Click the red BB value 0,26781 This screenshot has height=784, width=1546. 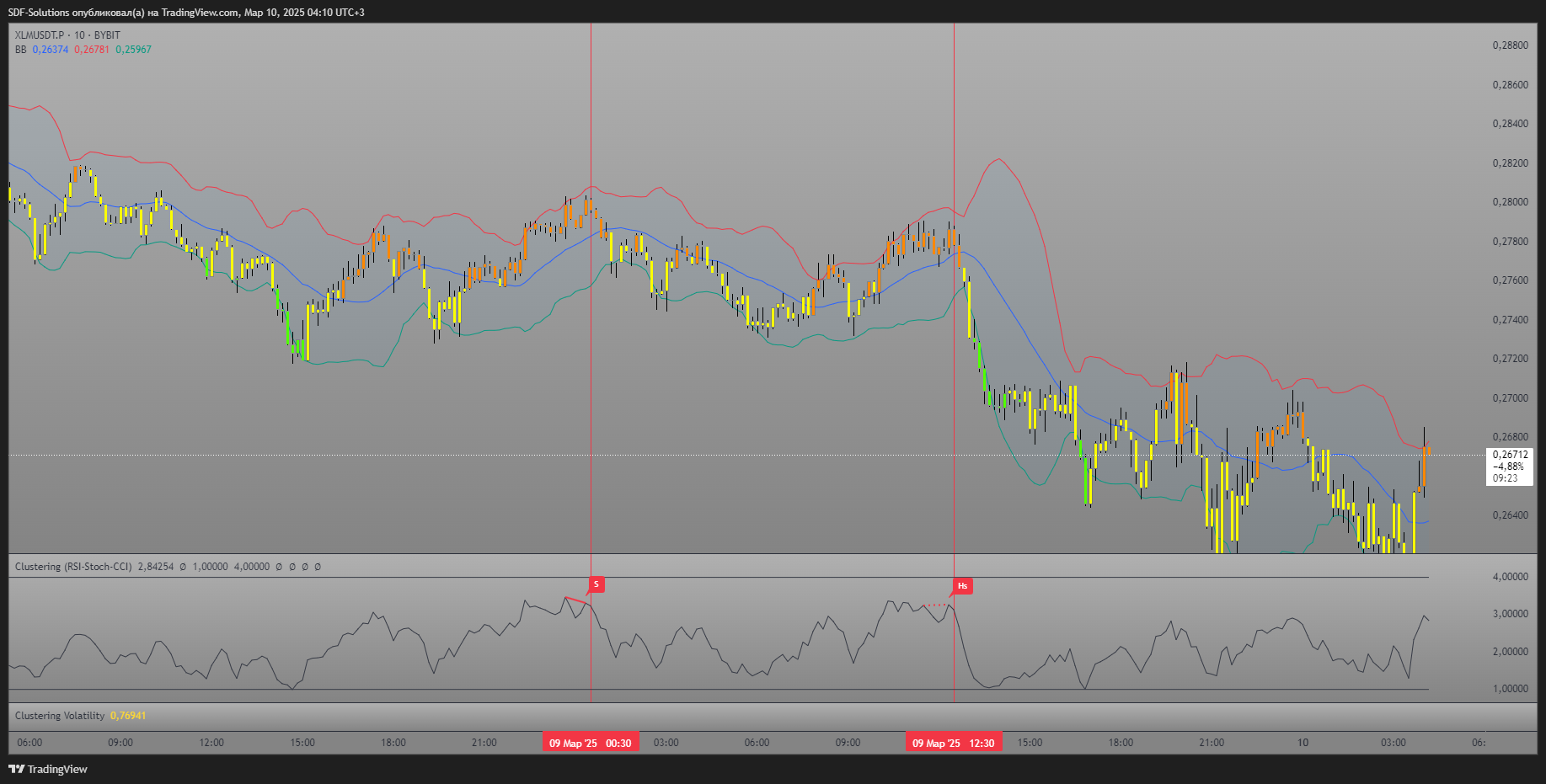point(92,50)
